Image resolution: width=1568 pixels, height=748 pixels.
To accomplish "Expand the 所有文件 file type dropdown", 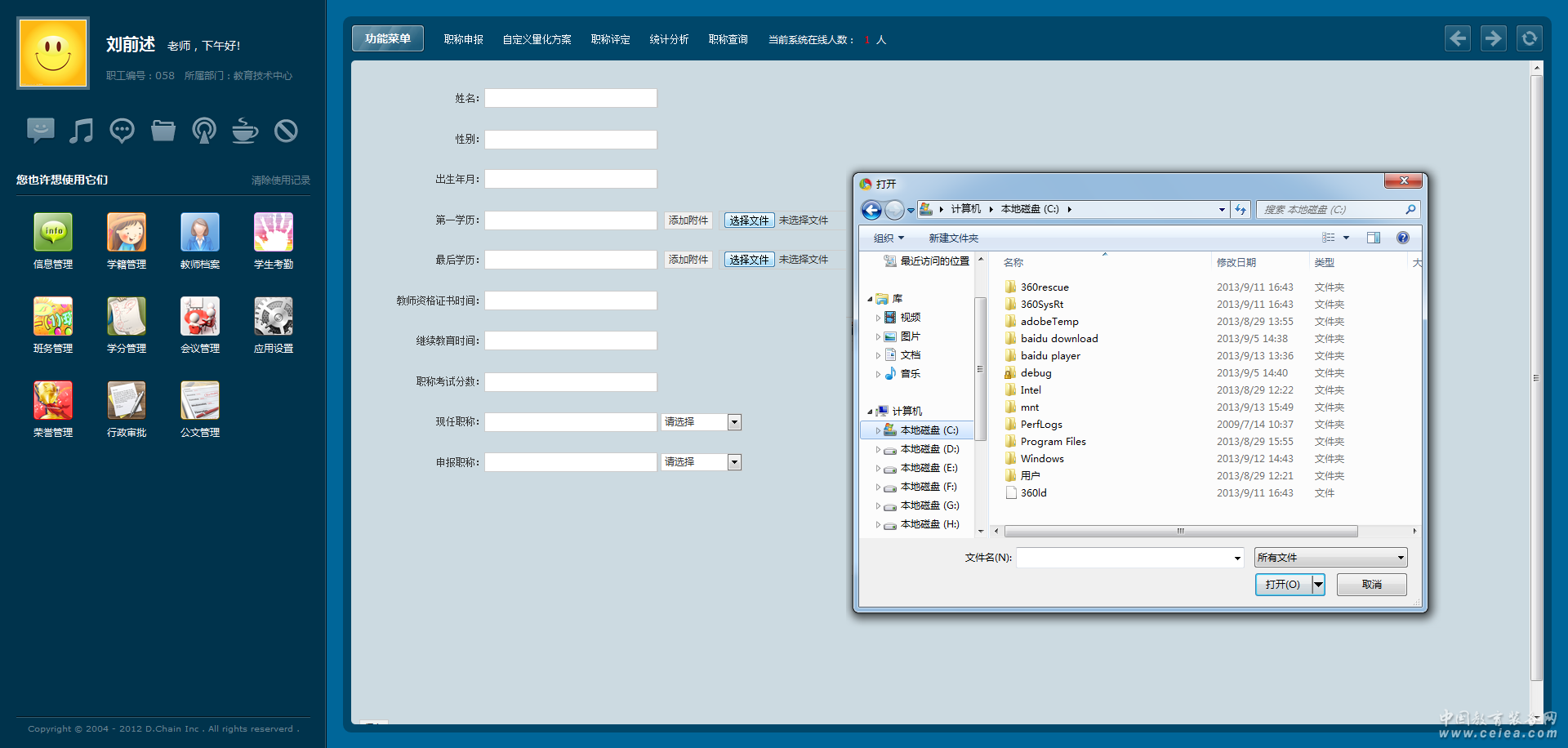I will click(x=1330, y=558).
